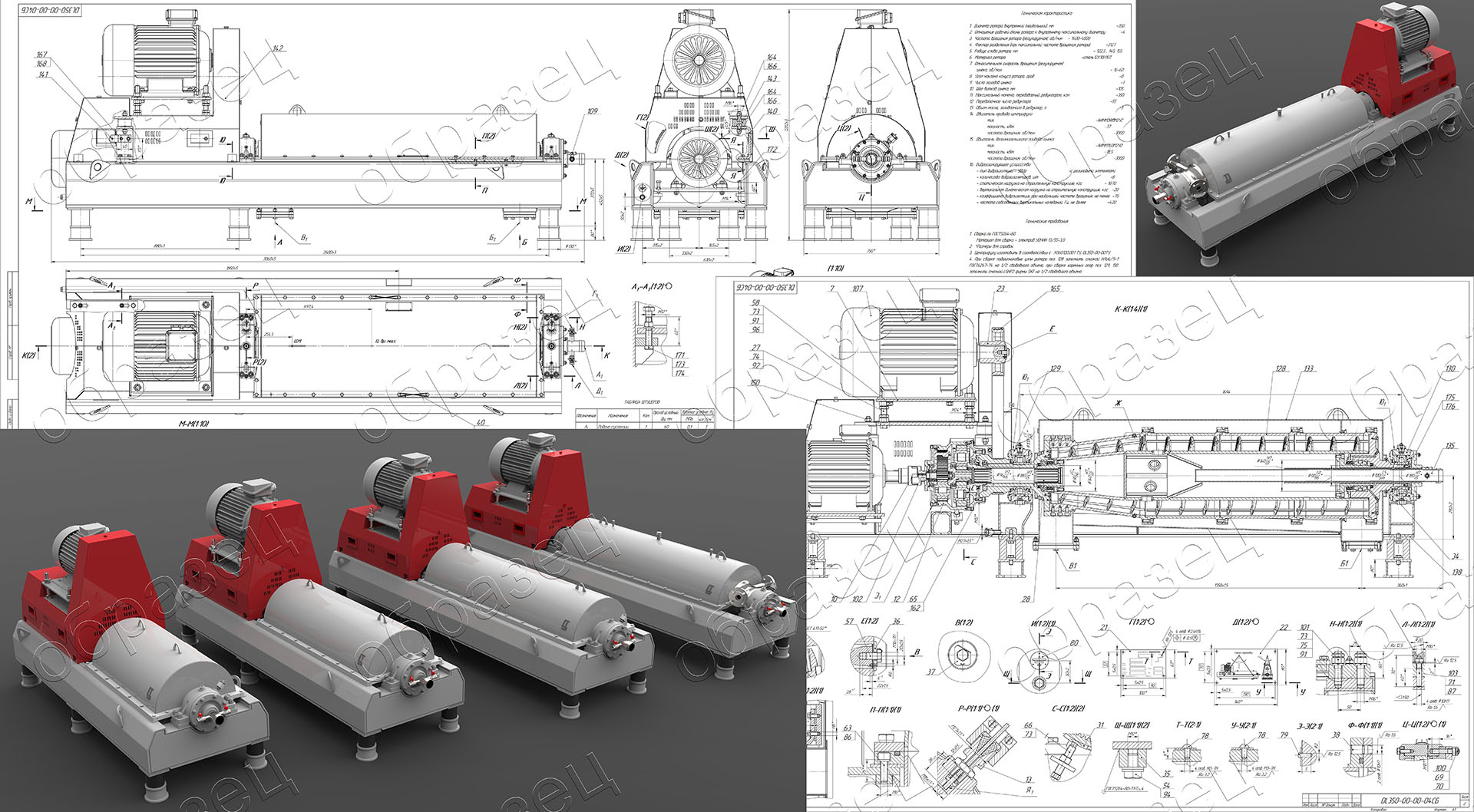Click detail title 'П-П(1:1)(1)'
The height and width of the screenshot is (812, 1474).
(885, 709)
